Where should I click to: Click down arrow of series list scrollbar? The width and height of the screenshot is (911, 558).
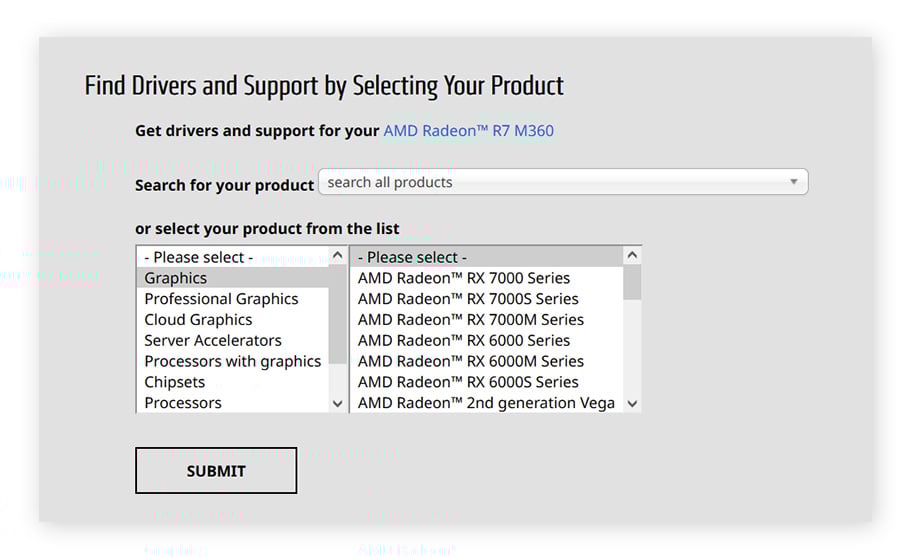click(x=632, y=403)
